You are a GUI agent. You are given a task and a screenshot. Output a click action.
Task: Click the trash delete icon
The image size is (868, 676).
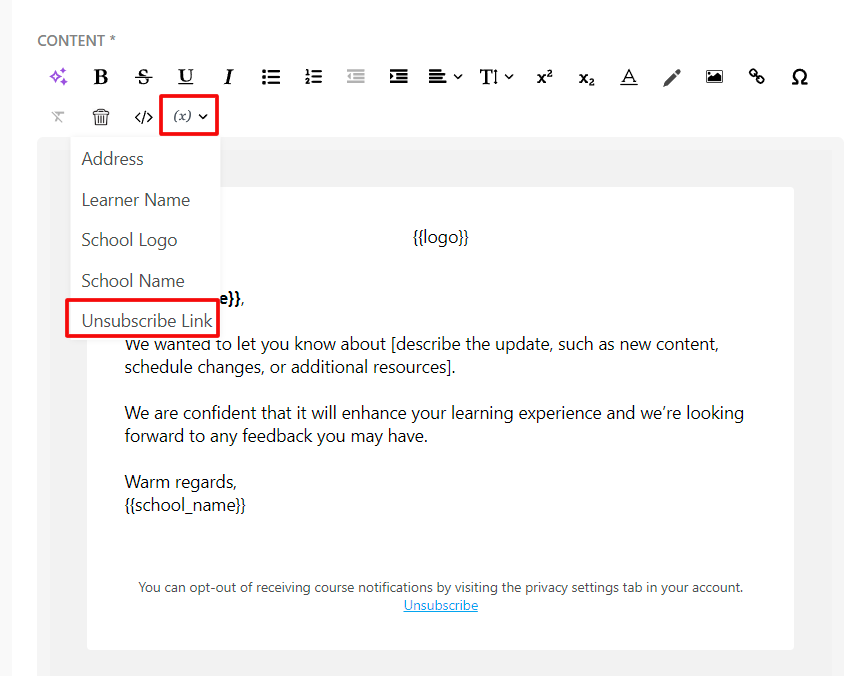tap(101, 117)
